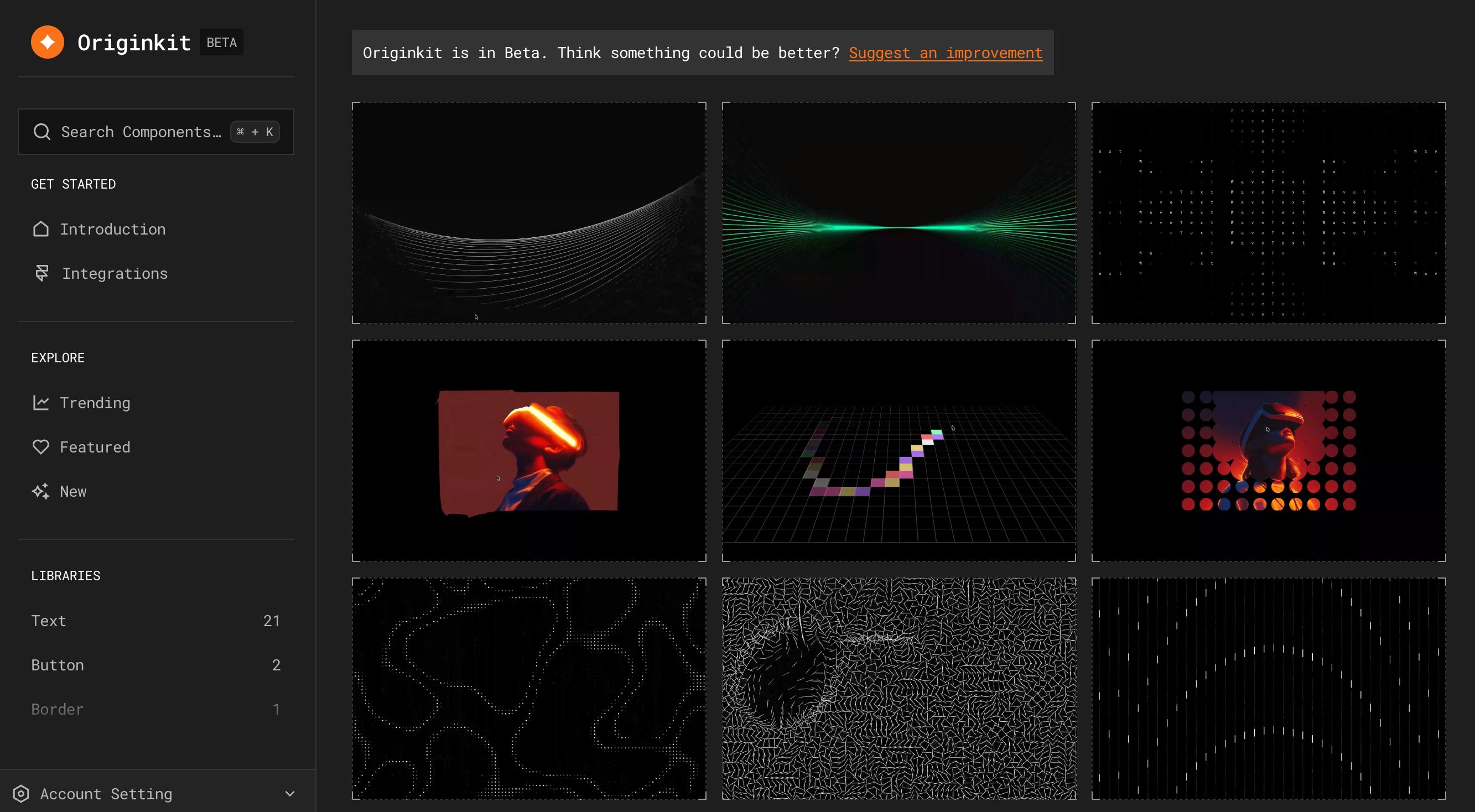This screenshot has width=1475, height=812.
Task: Click the Trending chart icon
Action: click(40, 403)
